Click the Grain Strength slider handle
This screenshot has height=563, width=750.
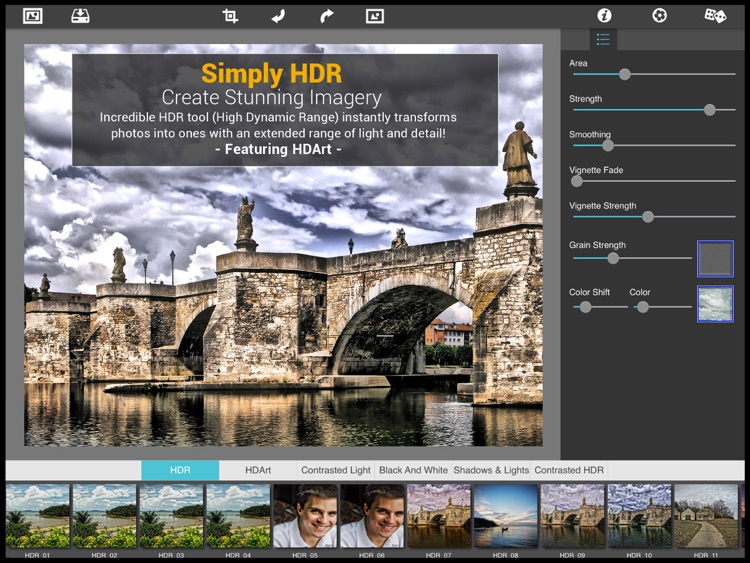[613, 258]
